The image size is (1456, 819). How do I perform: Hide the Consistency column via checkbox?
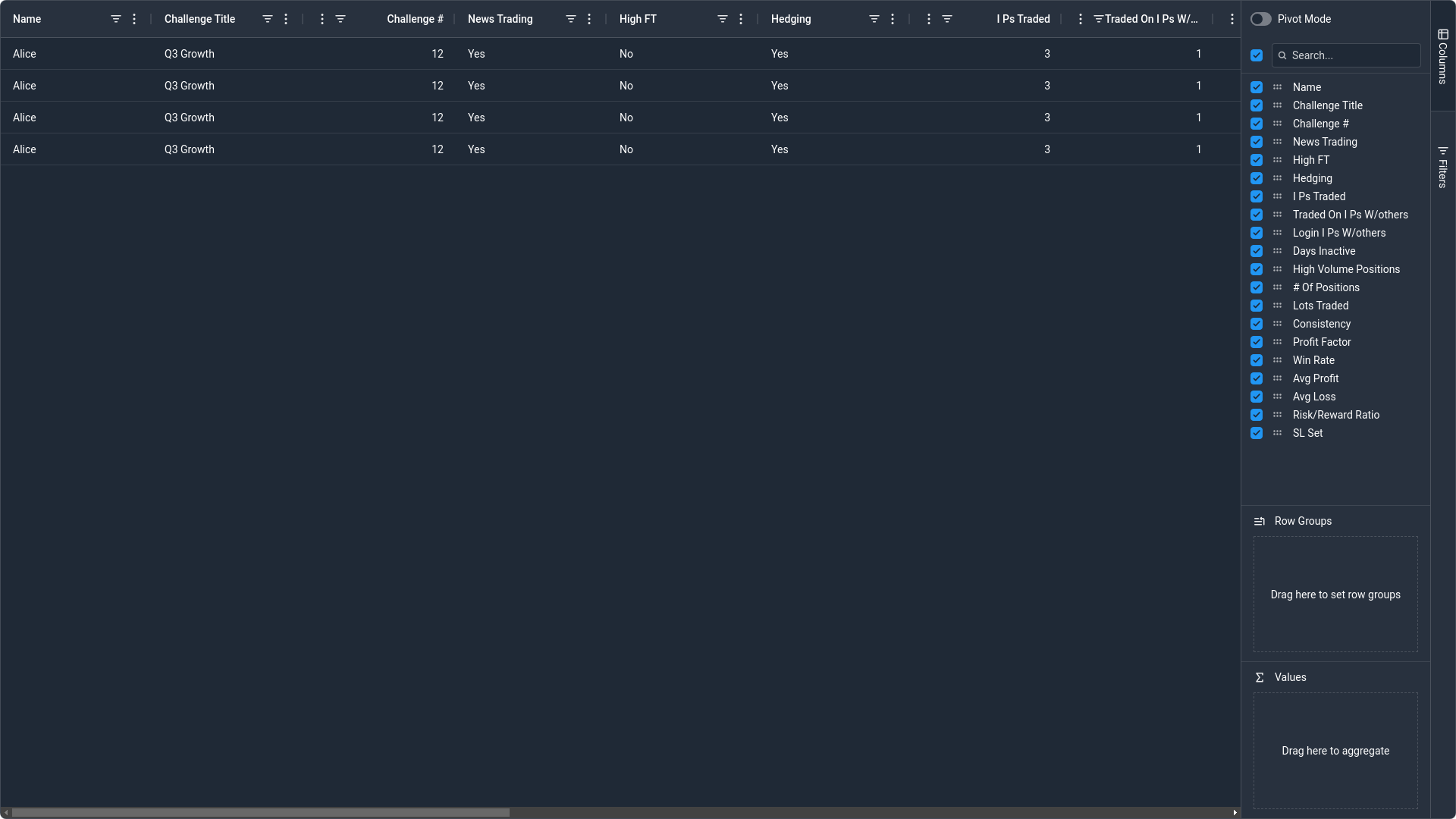point(1257,324)
